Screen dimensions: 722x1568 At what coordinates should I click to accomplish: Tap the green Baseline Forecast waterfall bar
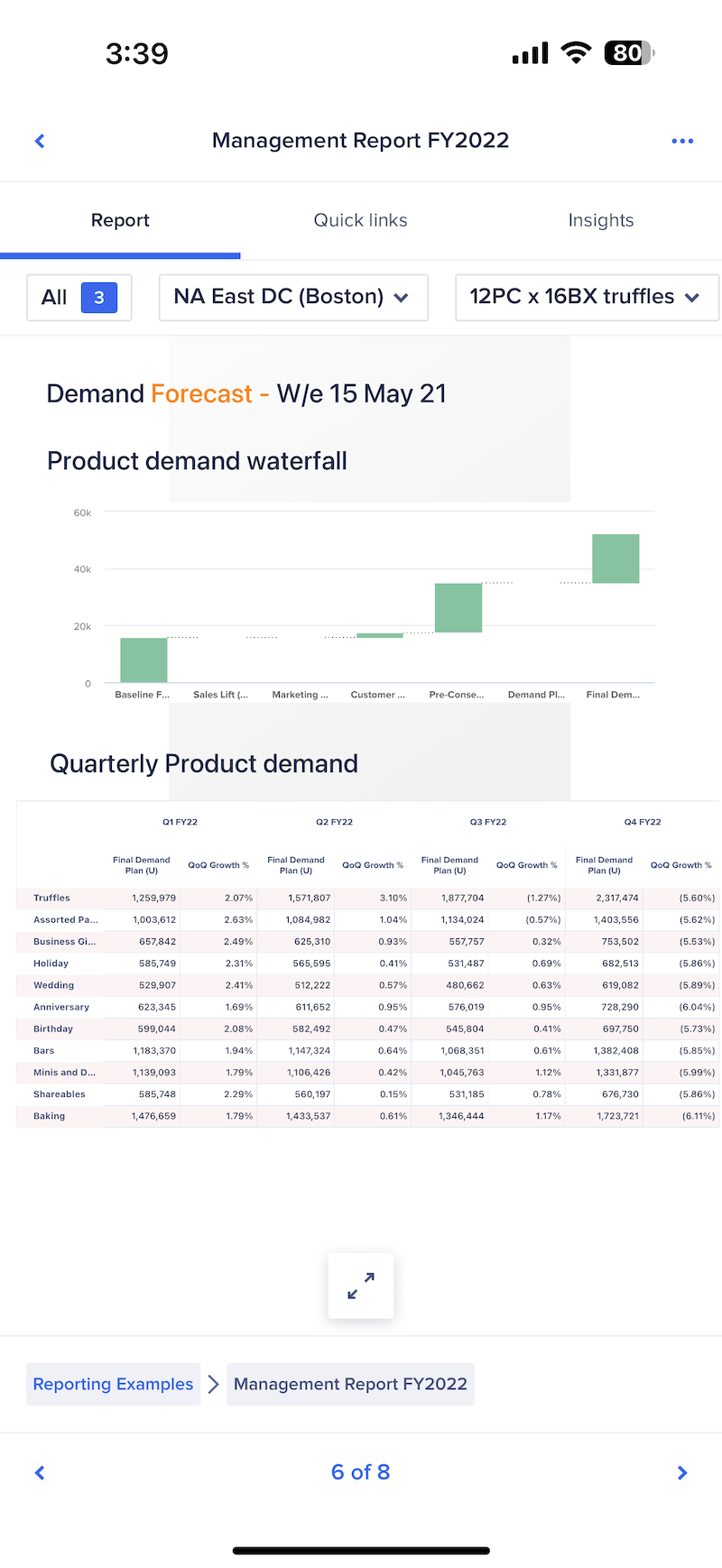pyautogui.click(x=143, y=660)
